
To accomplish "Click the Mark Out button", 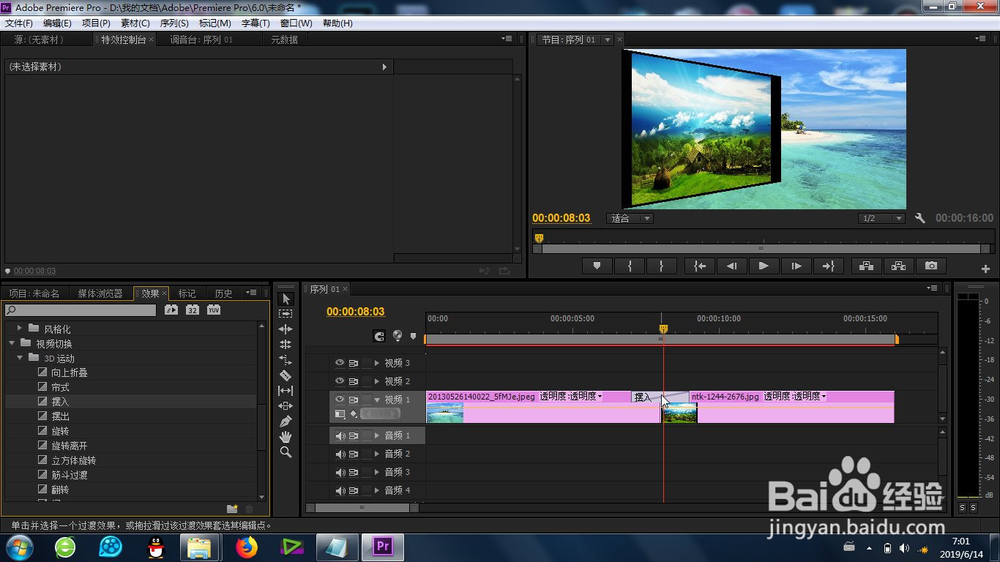I will tap(661, 266).
